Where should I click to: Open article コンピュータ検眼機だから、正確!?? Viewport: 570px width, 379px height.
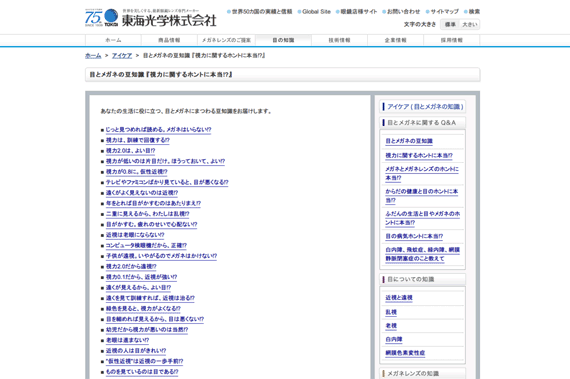click(146, 246)
